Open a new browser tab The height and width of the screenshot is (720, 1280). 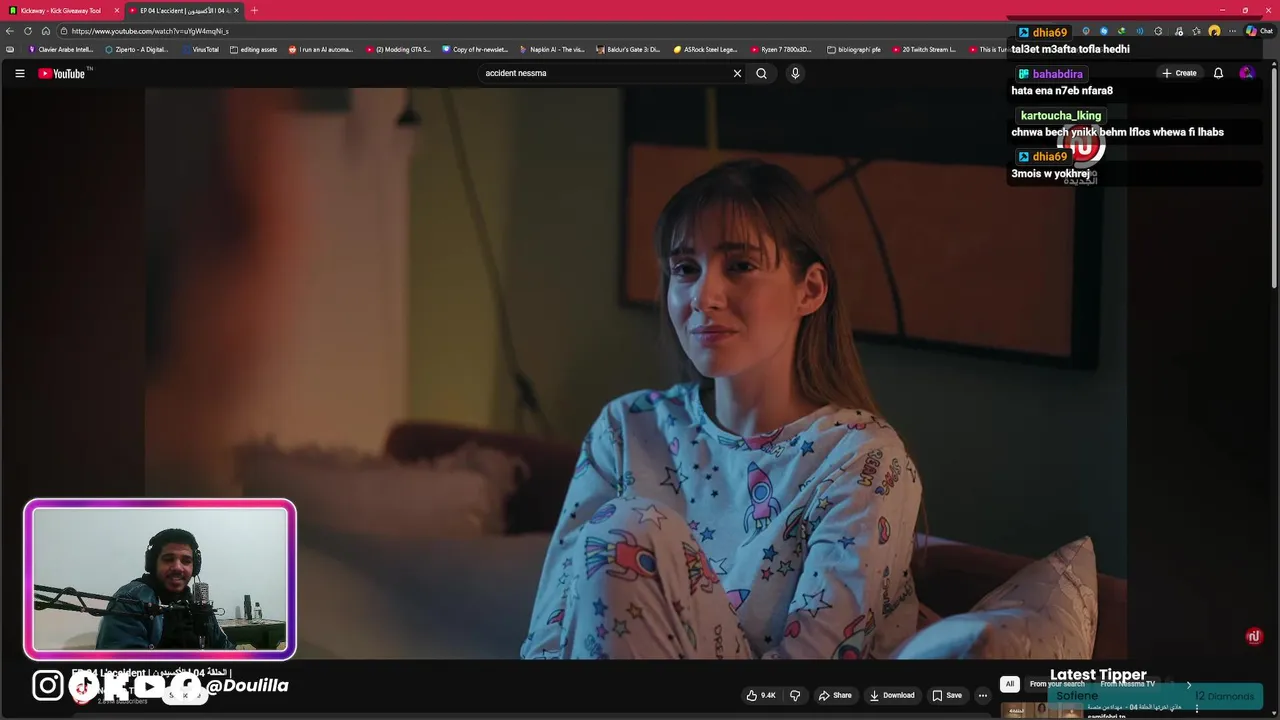[254, 10]
